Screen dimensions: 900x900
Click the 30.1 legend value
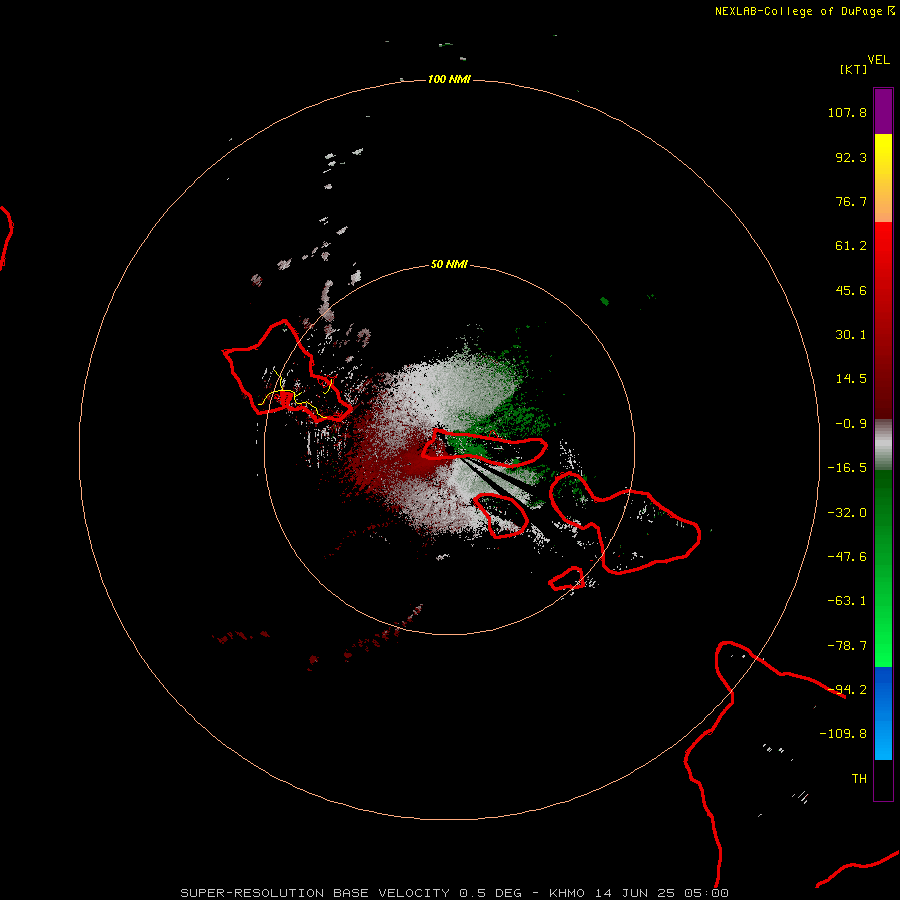tap(851, 335)
